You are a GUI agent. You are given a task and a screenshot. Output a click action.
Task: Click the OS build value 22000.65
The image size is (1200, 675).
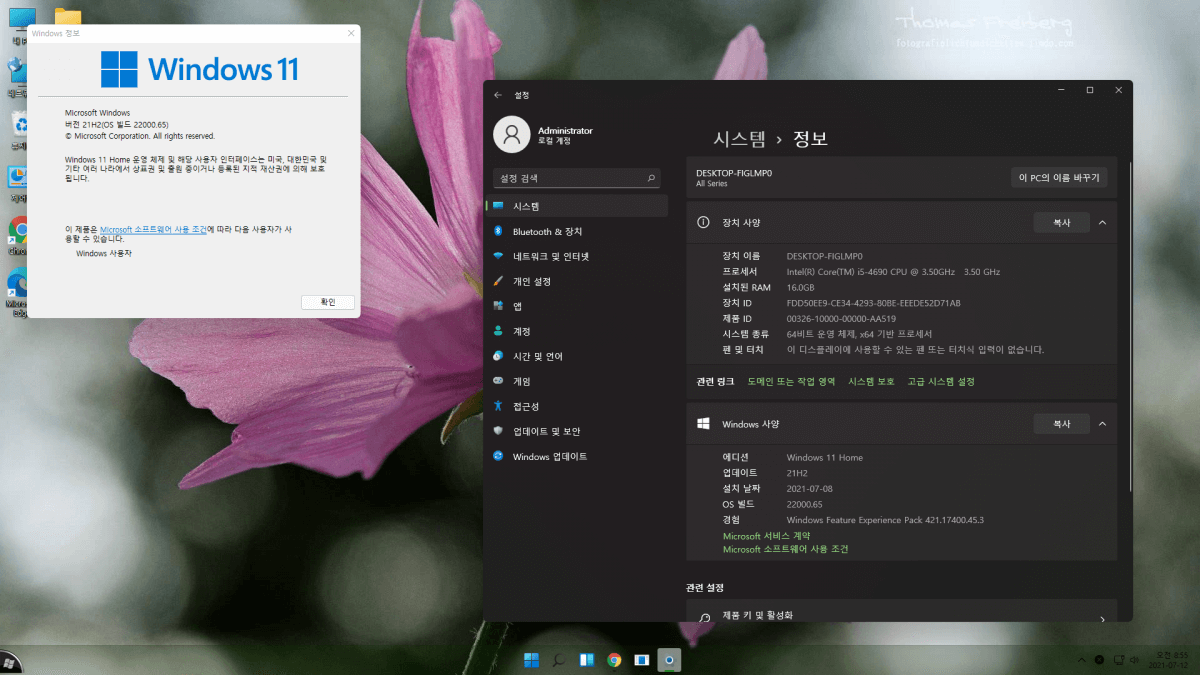pos(804,504)
